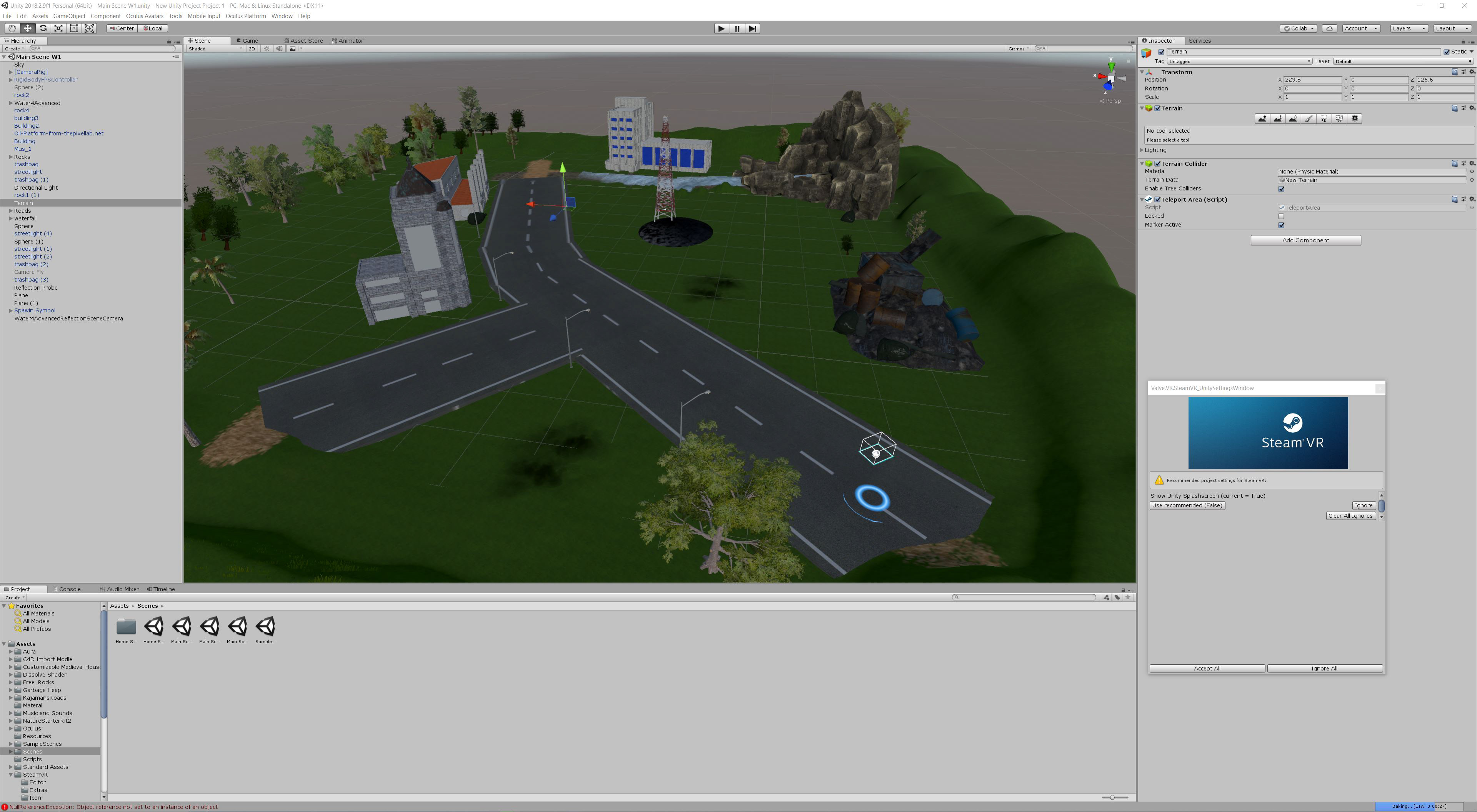
Task: Toggle the Locked checkbox in Teleport Area
Action: 1281,216
